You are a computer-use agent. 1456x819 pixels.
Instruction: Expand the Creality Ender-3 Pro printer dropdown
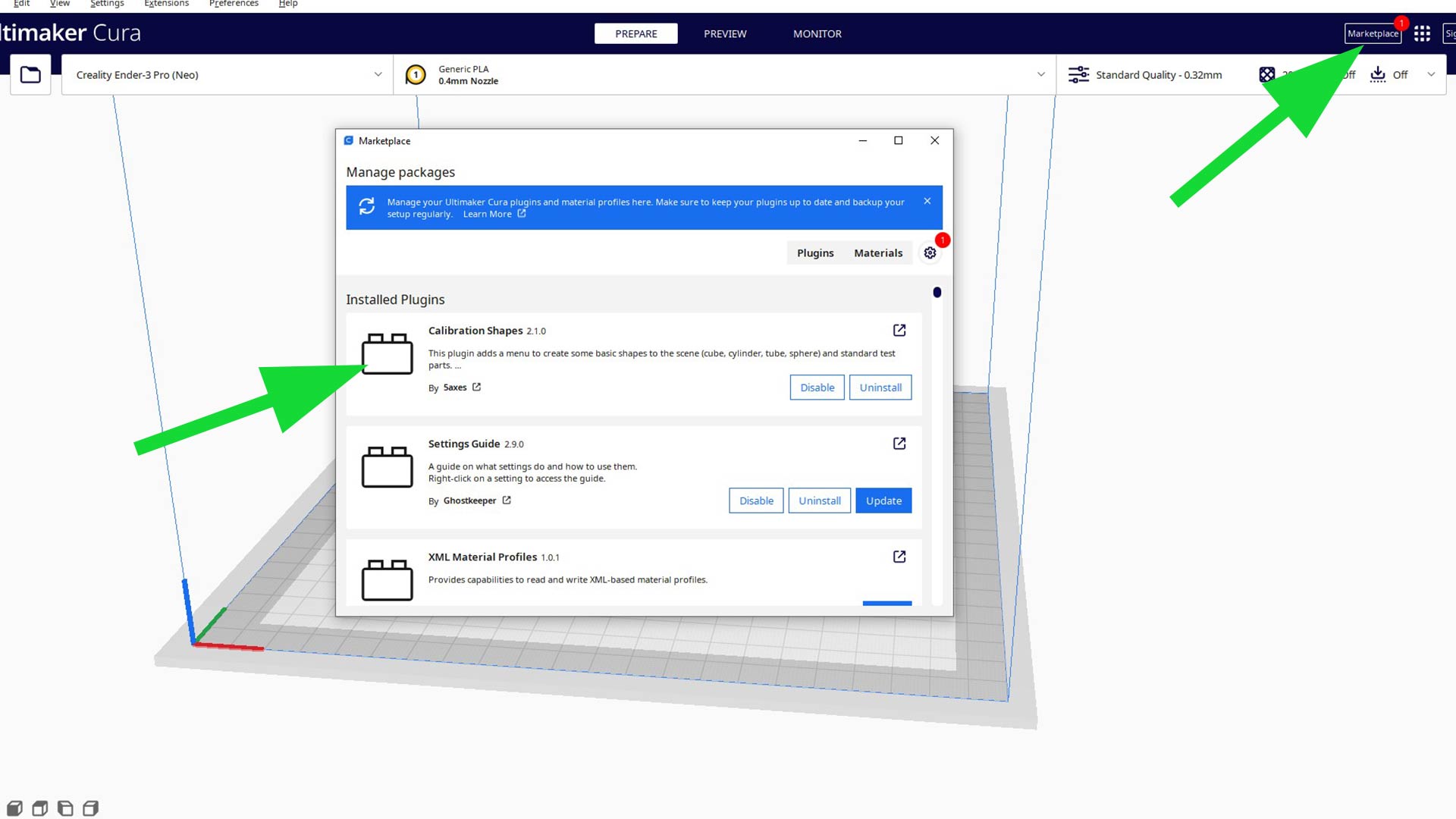pos(378,74)
